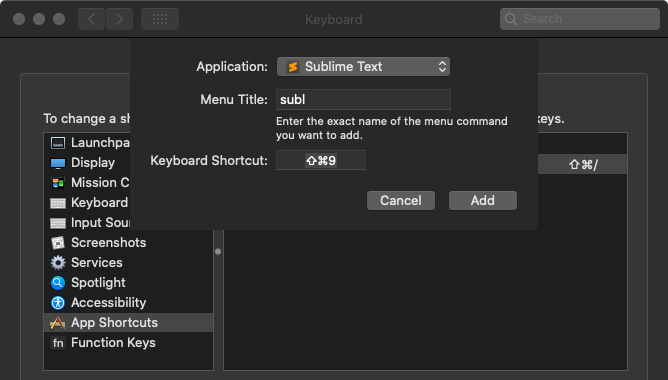Click the Accessibility icon
The height and width of the screenshot is (380, 668).
pyautogui.click(x=58, y=303)
